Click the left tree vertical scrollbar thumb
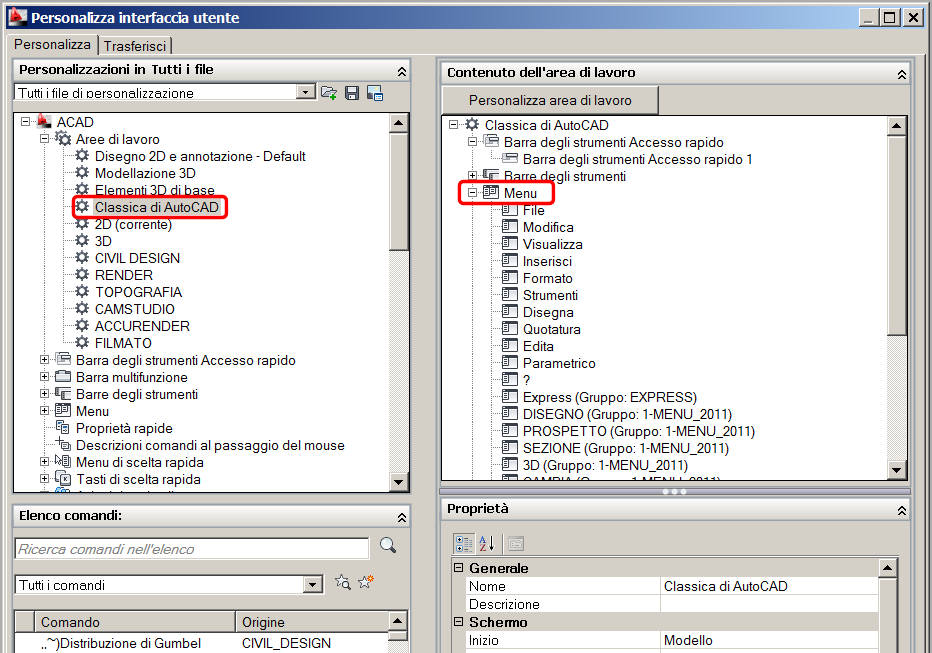 tap(398, 191)
